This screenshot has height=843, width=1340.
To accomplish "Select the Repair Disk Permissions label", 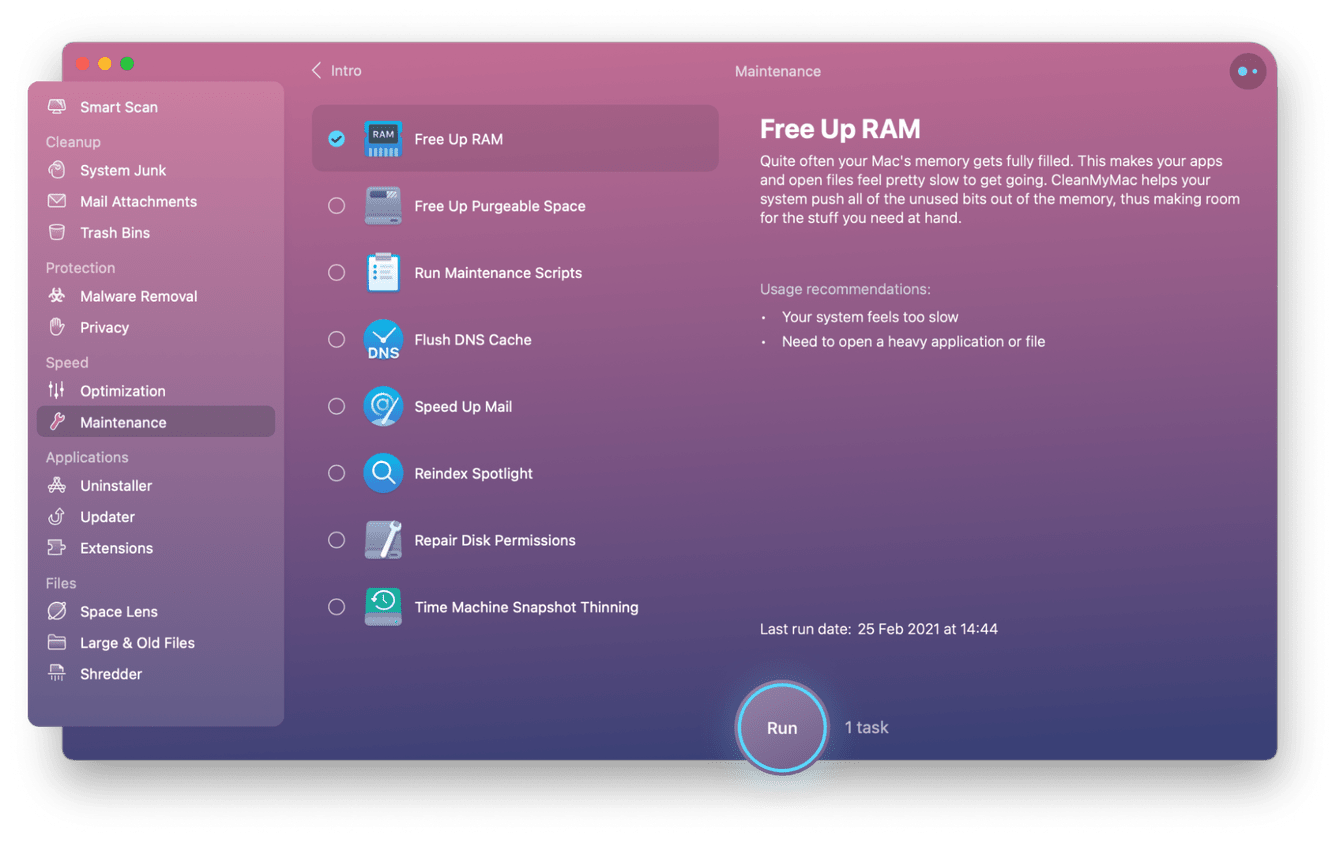I will pos(495,540).
